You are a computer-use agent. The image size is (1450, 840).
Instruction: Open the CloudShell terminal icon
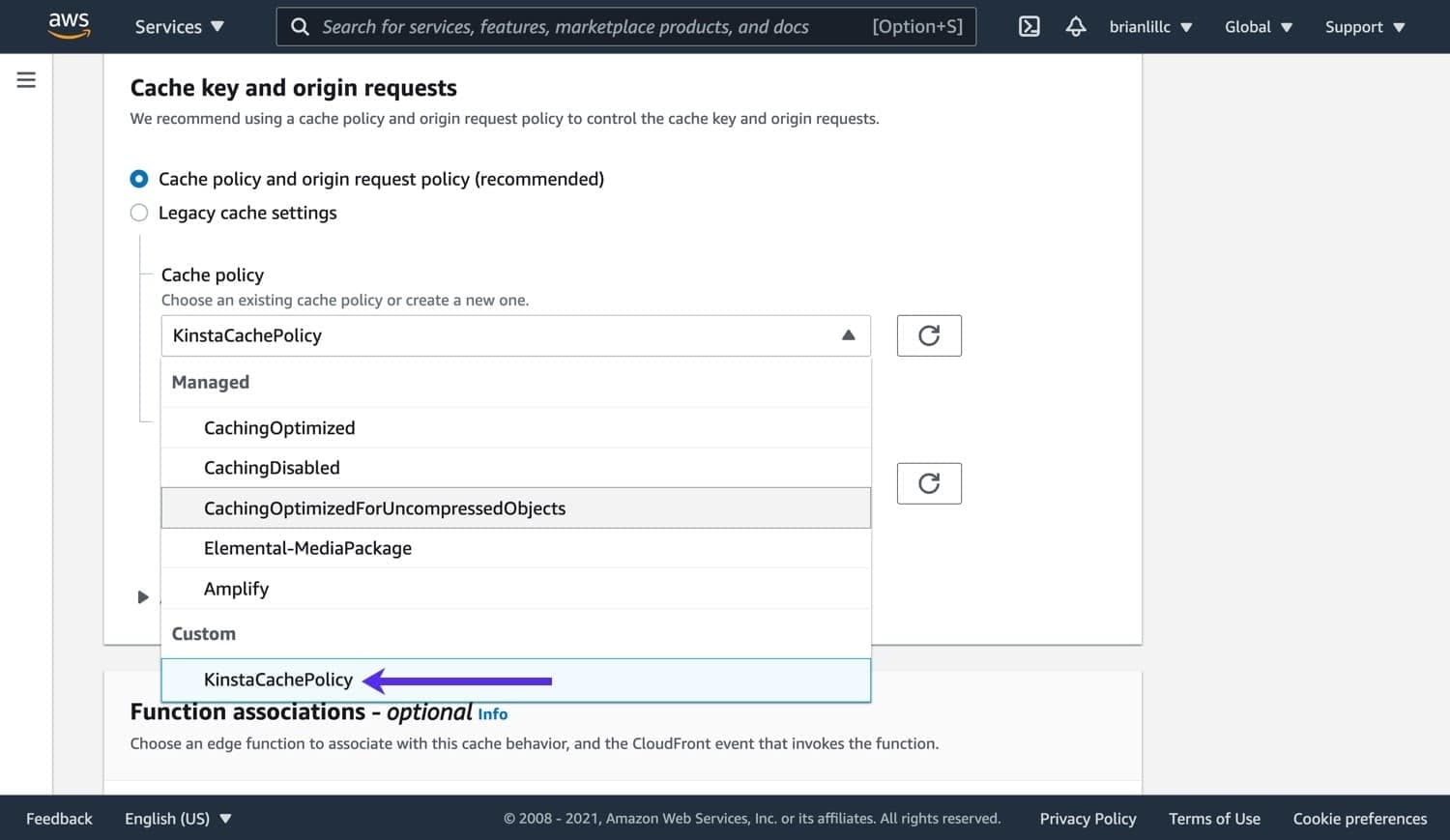pyautogui.click(x=1029, y=26)
